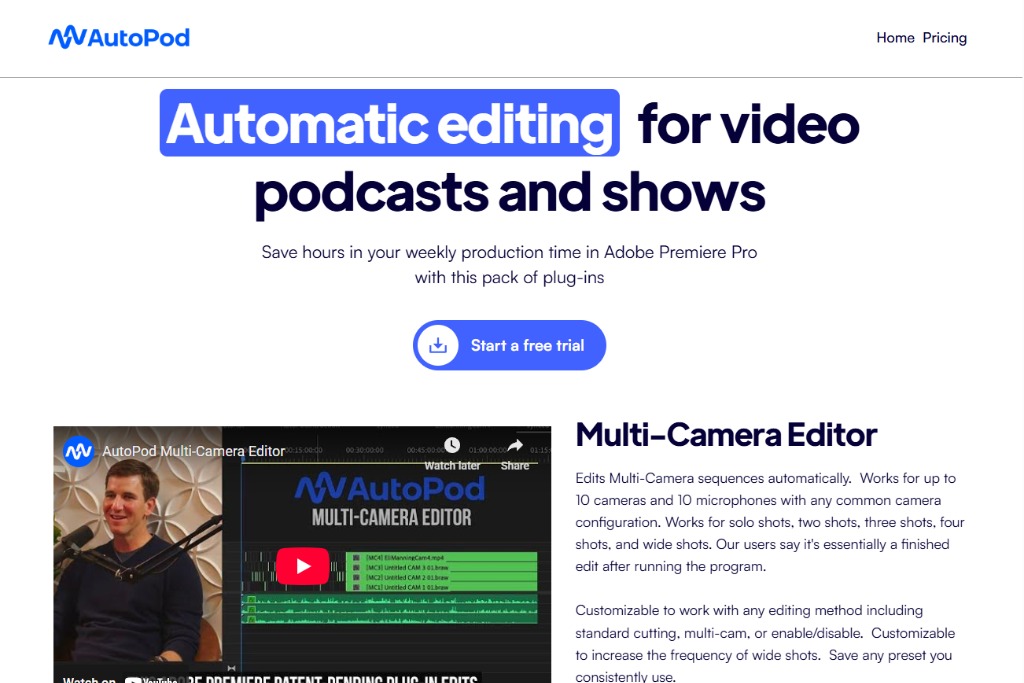Screen dimensions: 1024x683
Task: Click the Share label next to the arrow
Action: click(x=513, y=466)
